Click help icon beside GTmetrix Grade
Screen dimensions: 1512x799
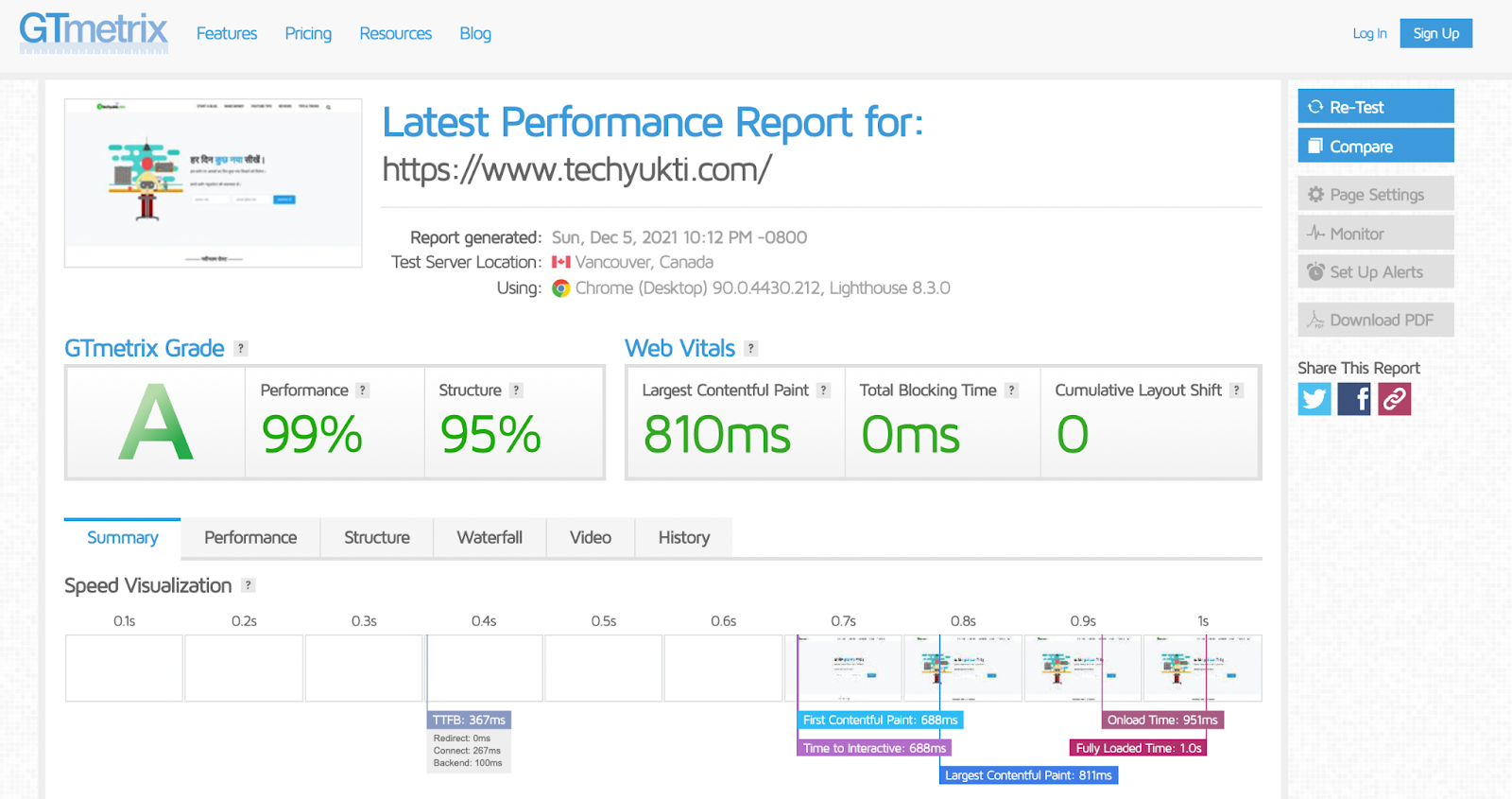point(241,349)
